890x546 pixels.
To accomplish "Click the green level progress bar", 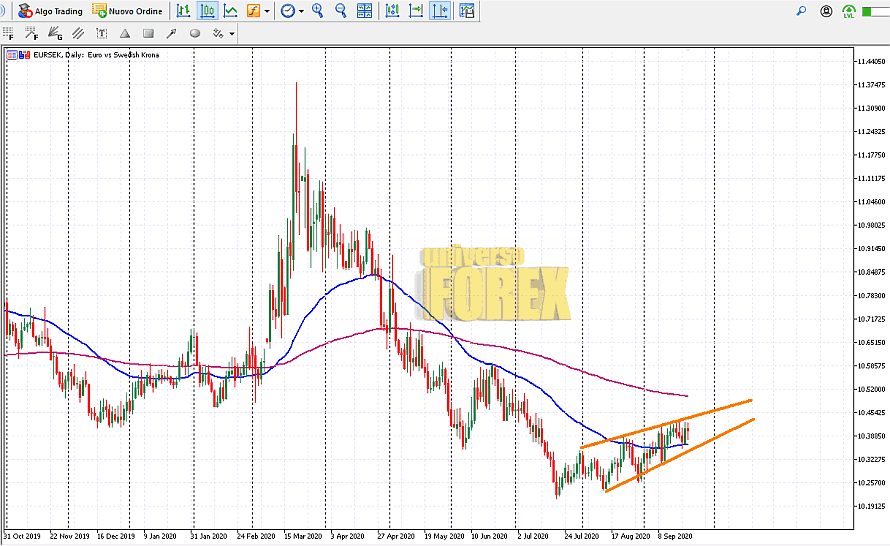I will pos(849,11).
